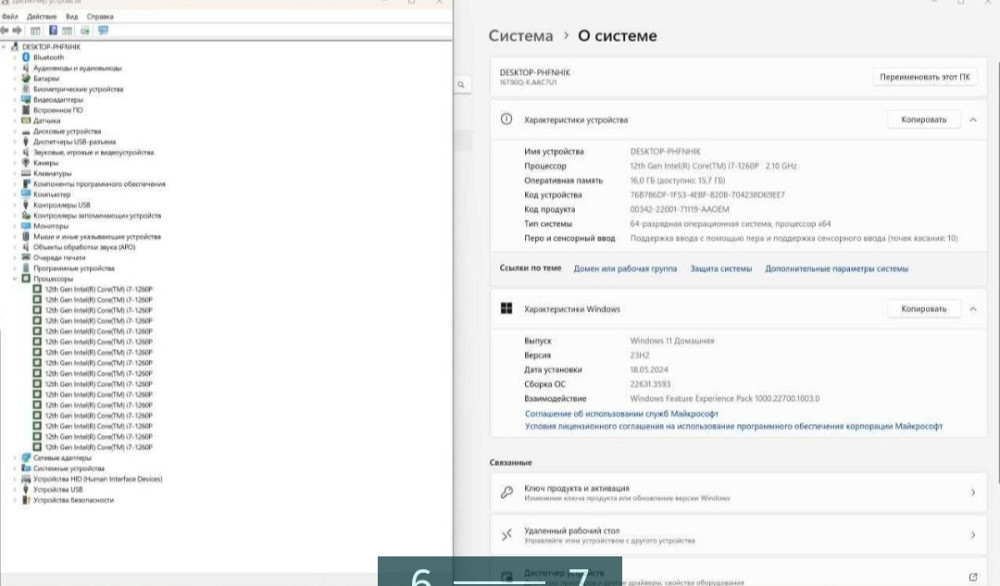Viewport: 1000px width, 586px height.
Task: Collapse the Характеристики Windows section chevron
Action: [972, 309]
